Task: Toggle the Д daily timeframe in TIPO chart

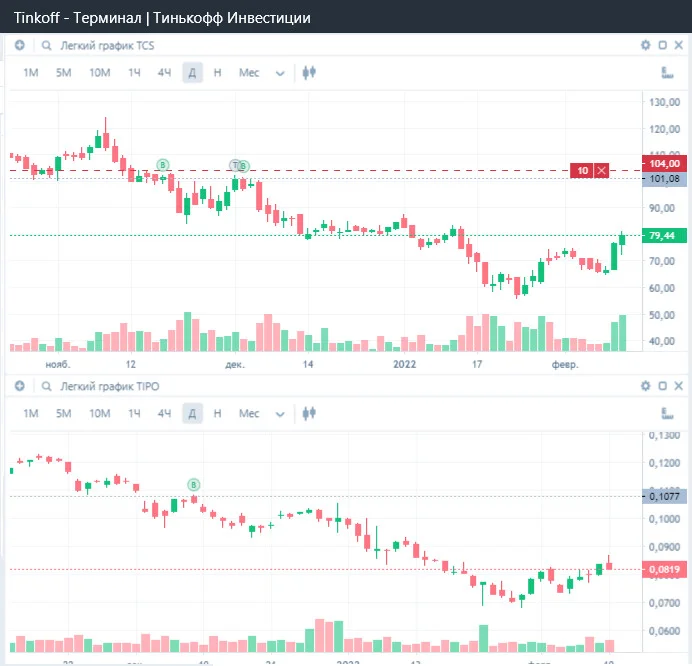Action: [192, 414]
